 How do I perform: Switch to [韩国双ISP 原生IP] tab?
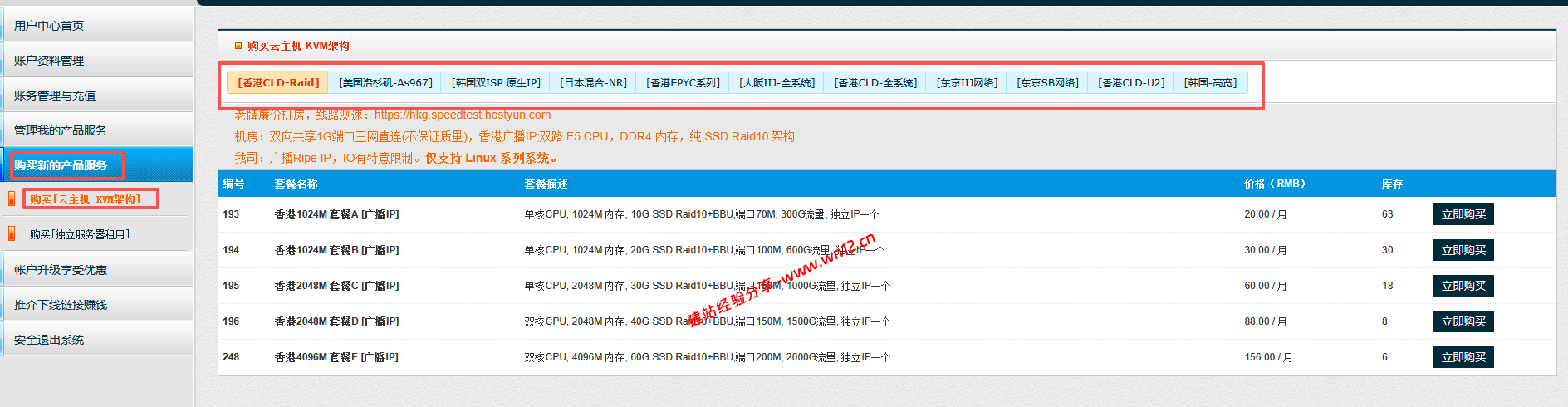[x=496, y=82]
